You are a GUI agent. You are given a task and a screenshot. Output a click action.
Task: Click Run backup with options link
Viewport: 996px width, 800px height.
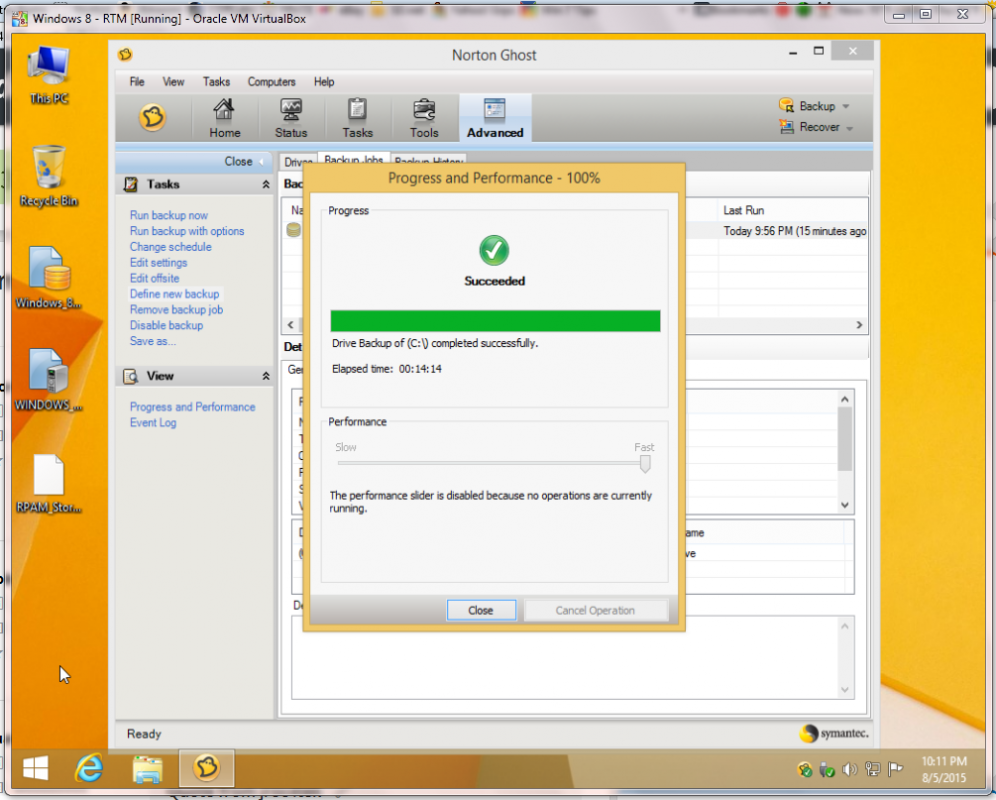187,231
